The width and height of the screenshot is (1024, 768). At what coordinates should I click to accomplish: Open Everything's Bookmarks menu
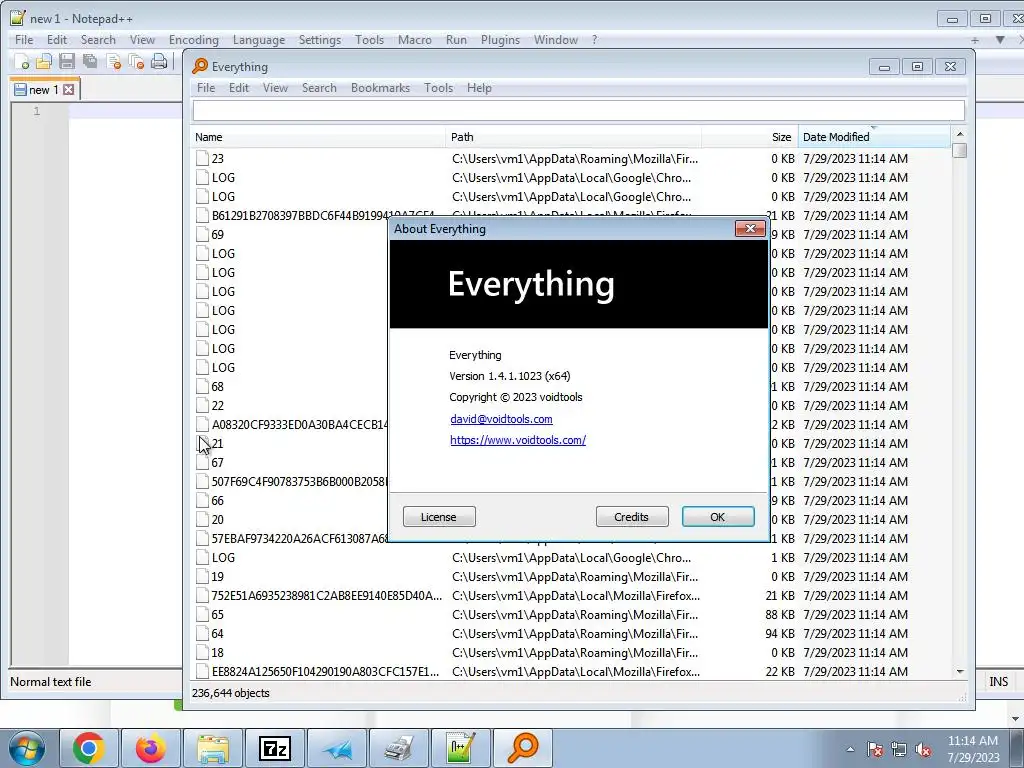380,88
